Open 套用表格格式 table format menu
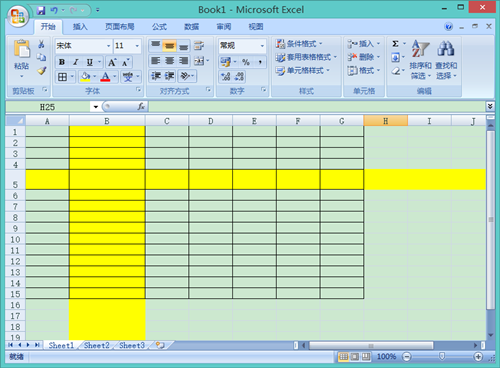 (306, 57)
